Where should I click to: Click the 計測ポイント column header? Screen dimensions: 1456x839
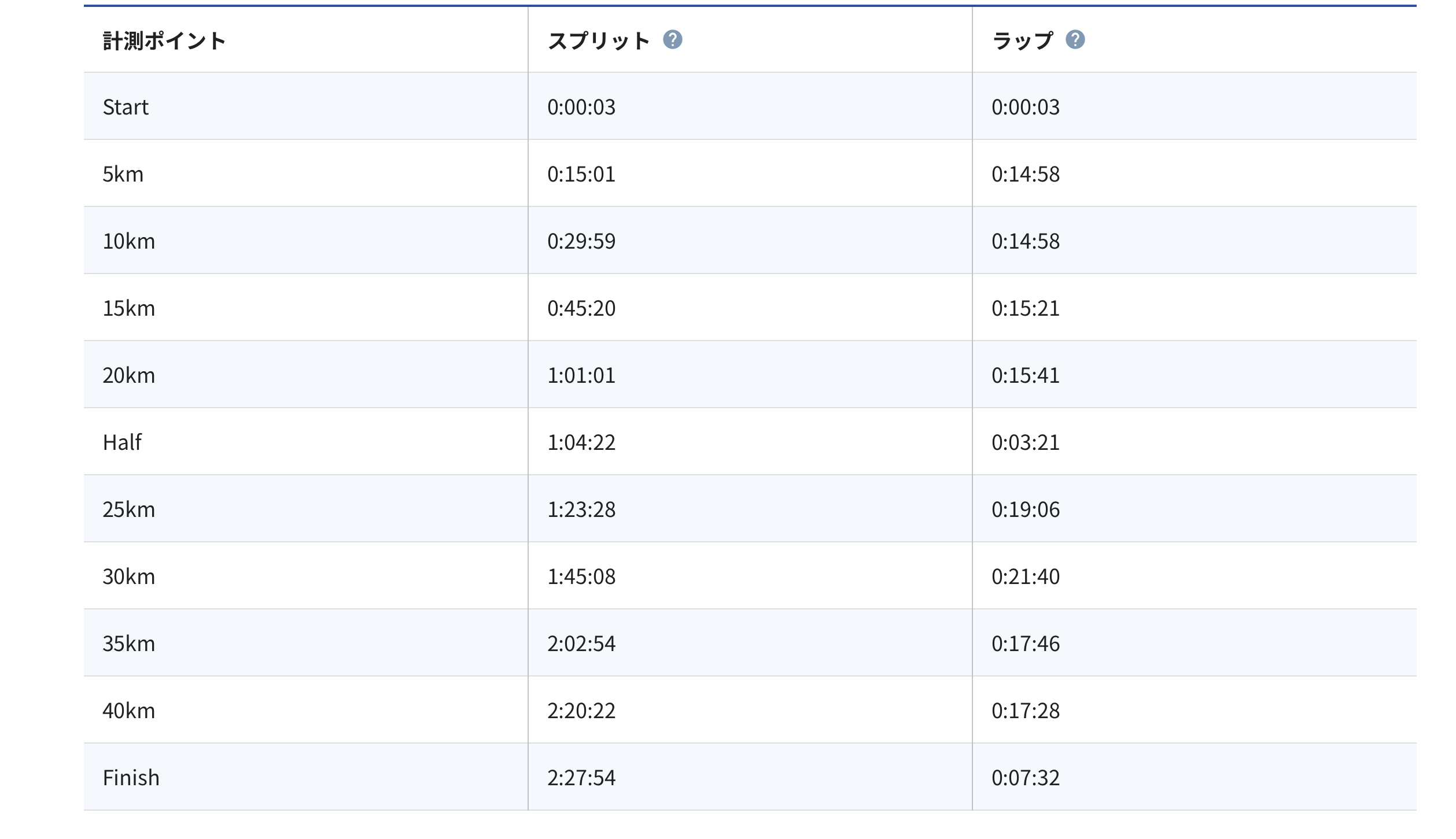click(164, 41)
